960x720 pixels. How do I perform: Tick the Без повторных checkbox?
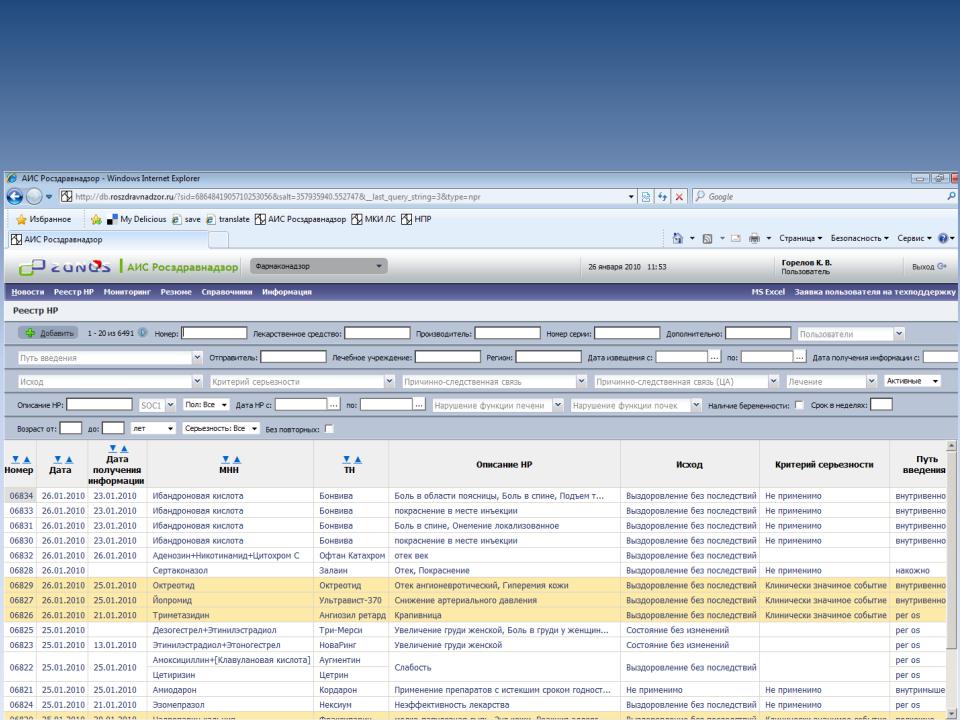(329, 429)
